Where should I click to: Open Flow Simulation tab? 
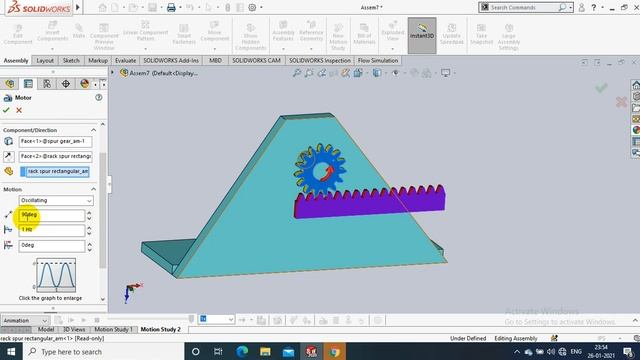378,60
